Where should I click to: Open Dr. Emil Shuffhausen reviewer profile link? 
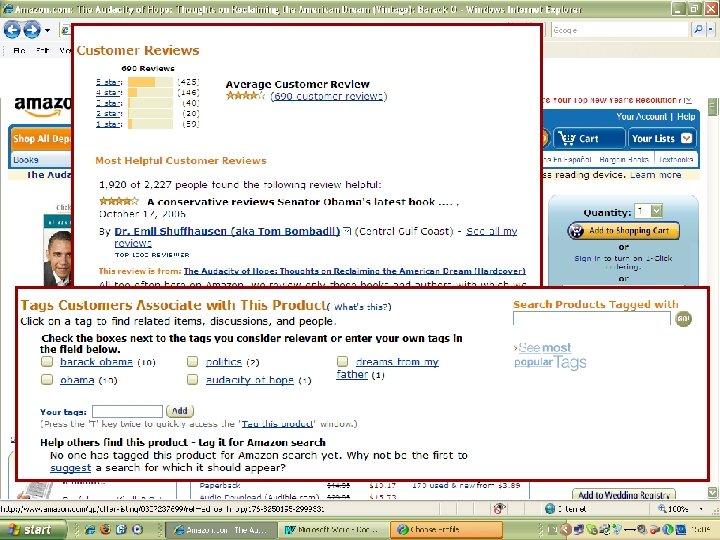[x=227, y=231]
